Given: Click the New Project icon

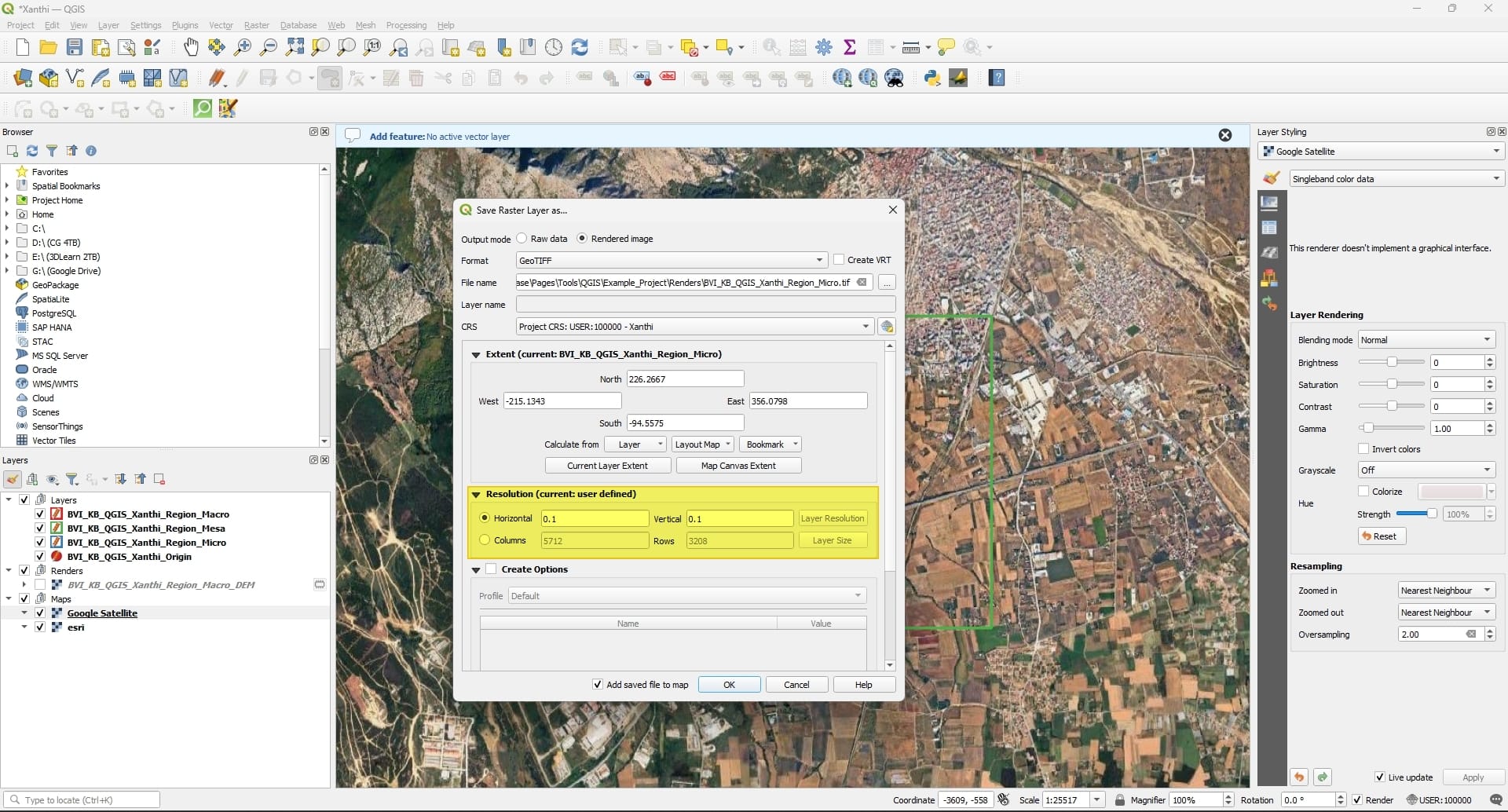Looking at the screenshot, I should coord(23,47).
